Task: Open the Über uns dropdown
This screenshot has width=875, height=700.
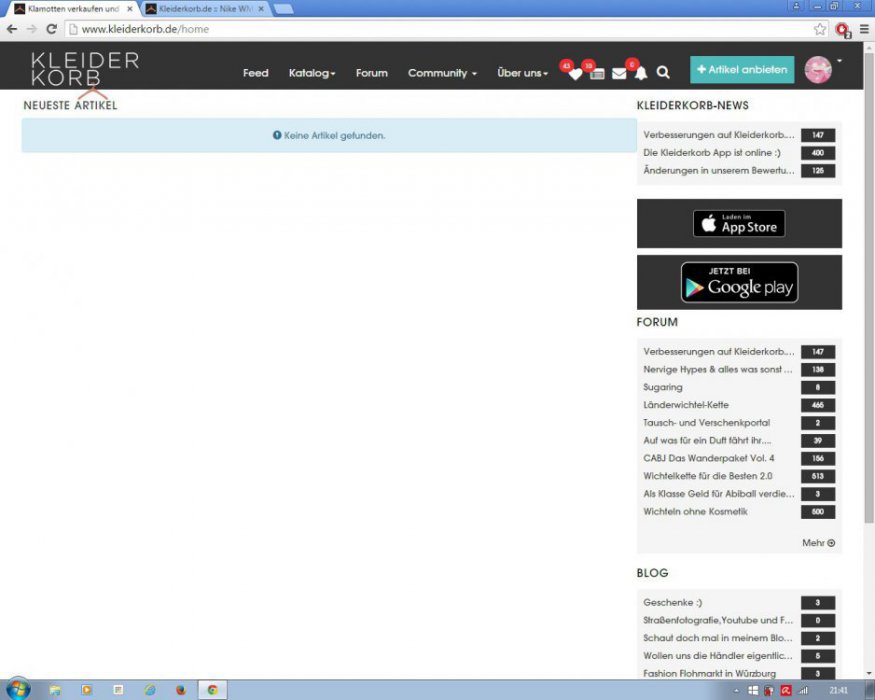Action: [x=522, y=73]
